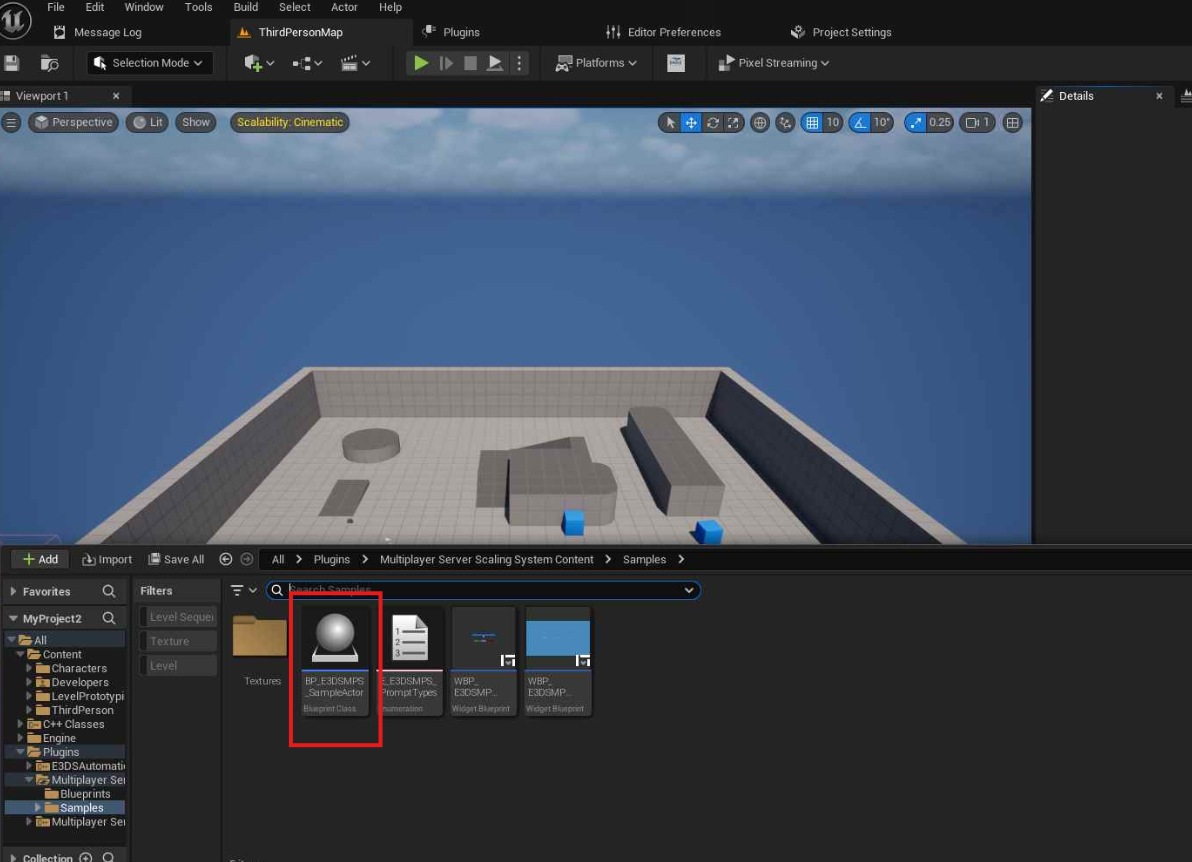Expand the Engine folder in tree
The image size is (1192, 862).
pos(22,738)
